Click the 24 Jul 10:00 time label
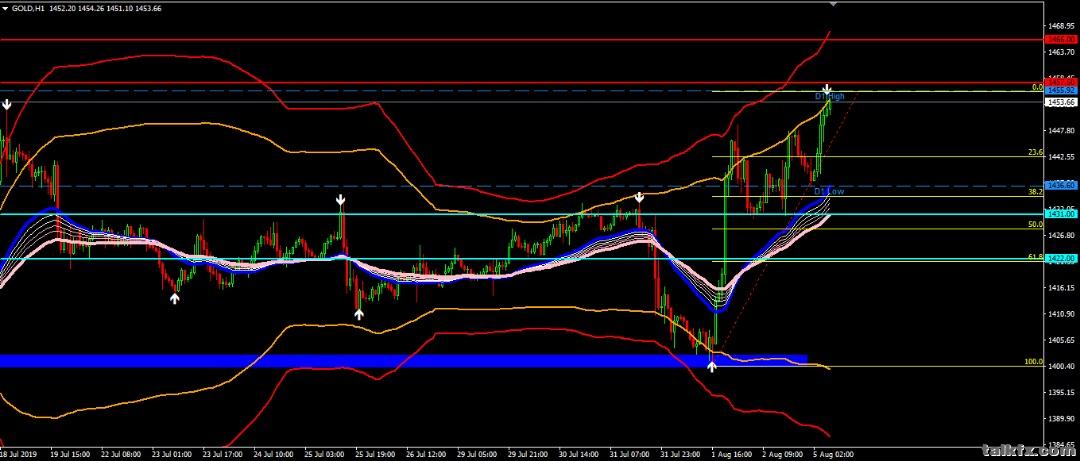The height and width of the screenshot is (461, 1080). [x=273, y=455]
